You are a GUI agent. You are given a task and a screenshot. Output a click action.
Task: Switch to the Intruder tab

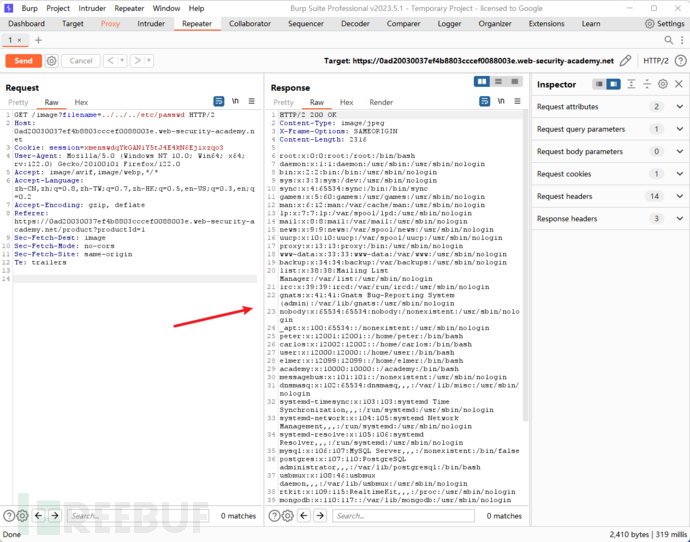coord(151,23)
